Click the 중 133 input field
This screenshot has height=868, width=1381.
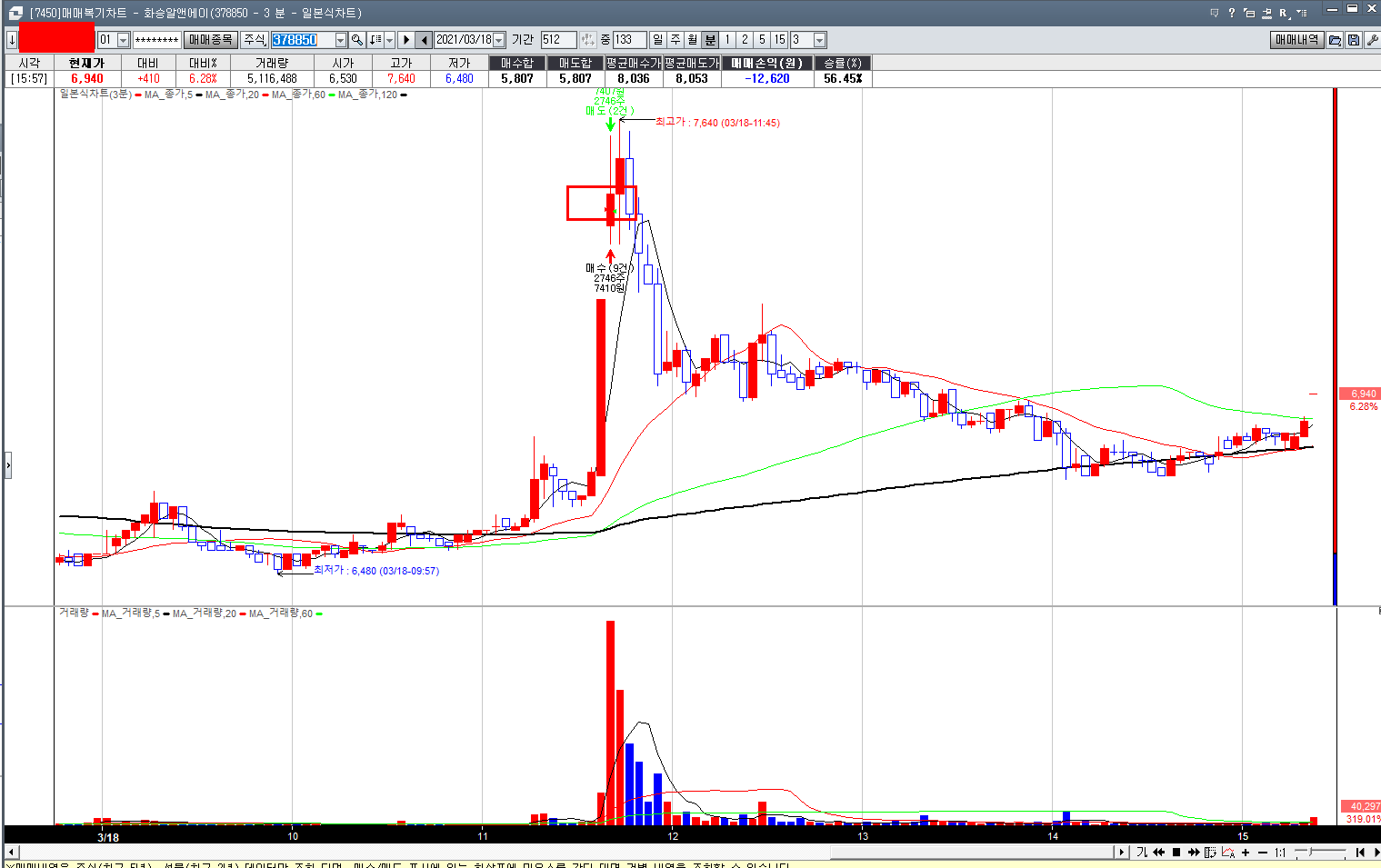[629, 40]
